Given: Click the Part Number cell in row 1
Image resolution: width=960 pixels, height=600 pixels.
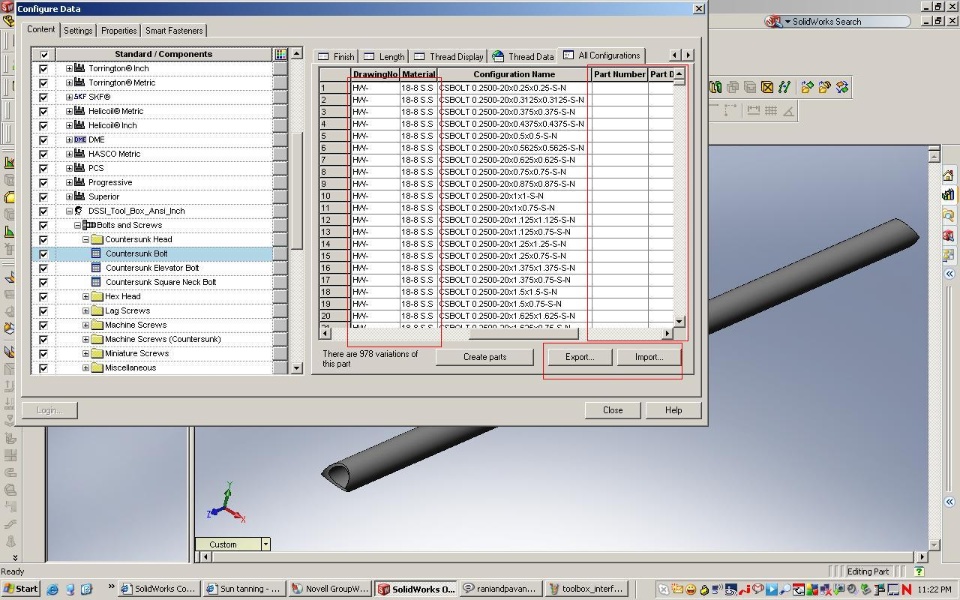Looking at the screenshot, I should click(x=620, y=88).
